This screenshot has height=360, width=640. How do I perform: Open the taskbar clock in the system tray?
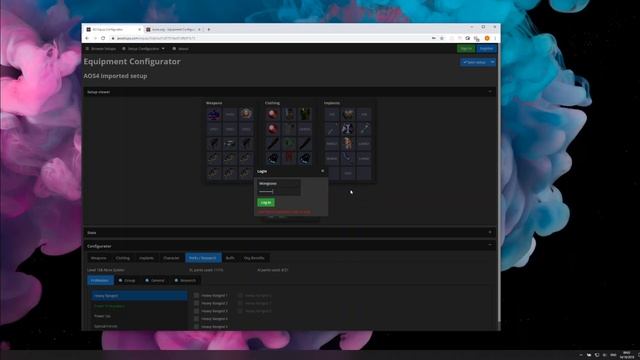coord(627,355)
